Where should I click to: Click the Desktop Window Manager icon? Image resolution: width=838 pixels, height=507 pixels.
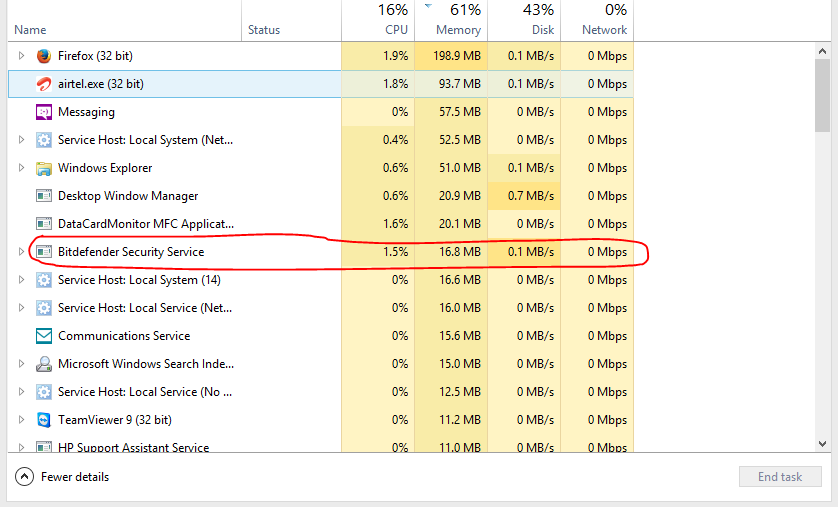pyautogui.click(x=44, y=196)
